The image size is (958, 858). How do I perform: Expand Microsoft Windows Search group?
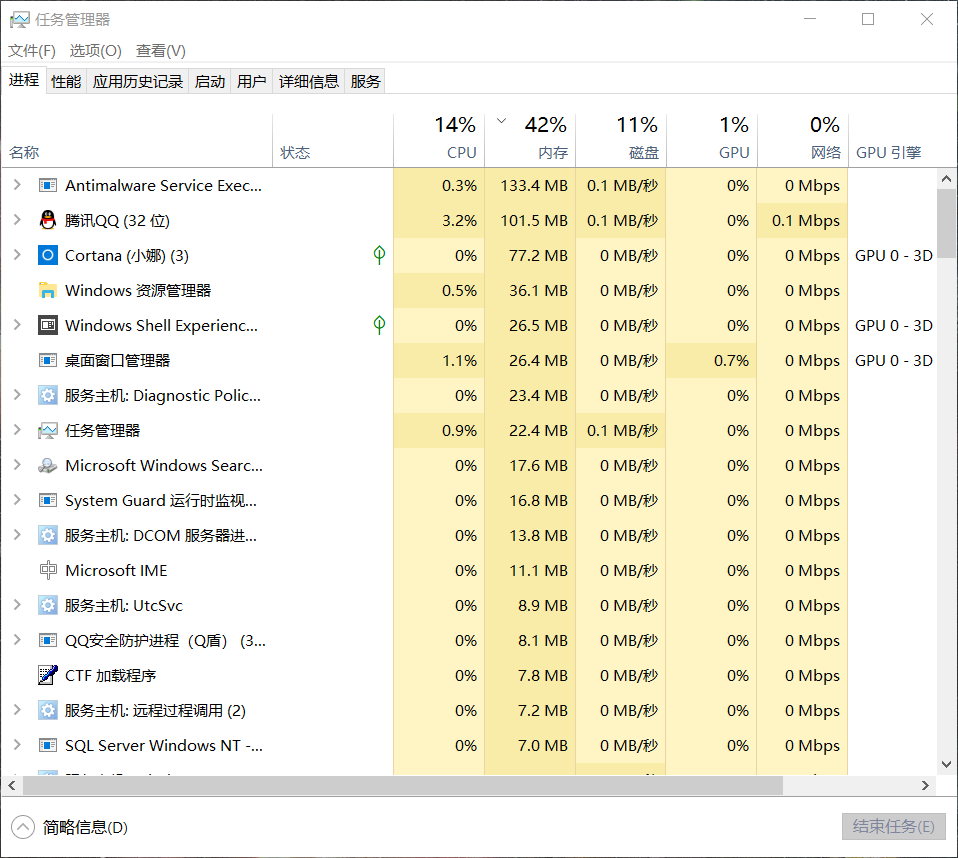tap(17, 465)
